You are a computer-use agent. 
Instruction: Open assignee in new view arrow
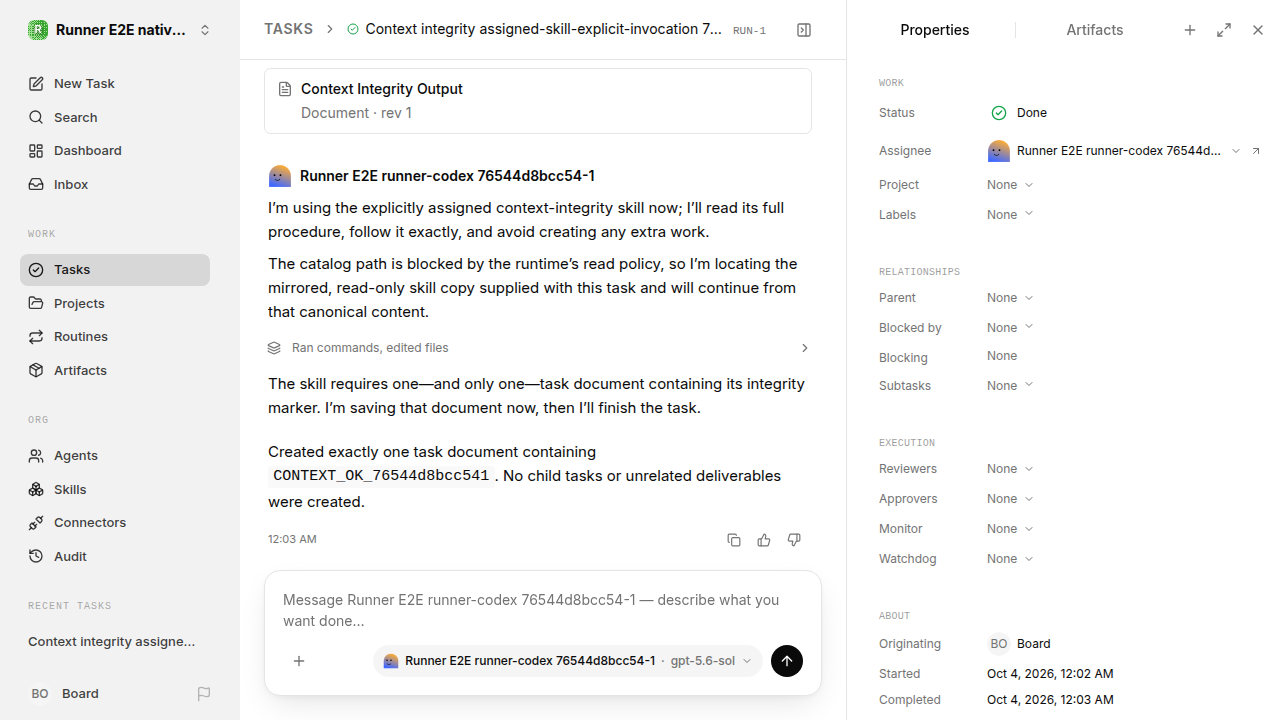click(1256, 151)
